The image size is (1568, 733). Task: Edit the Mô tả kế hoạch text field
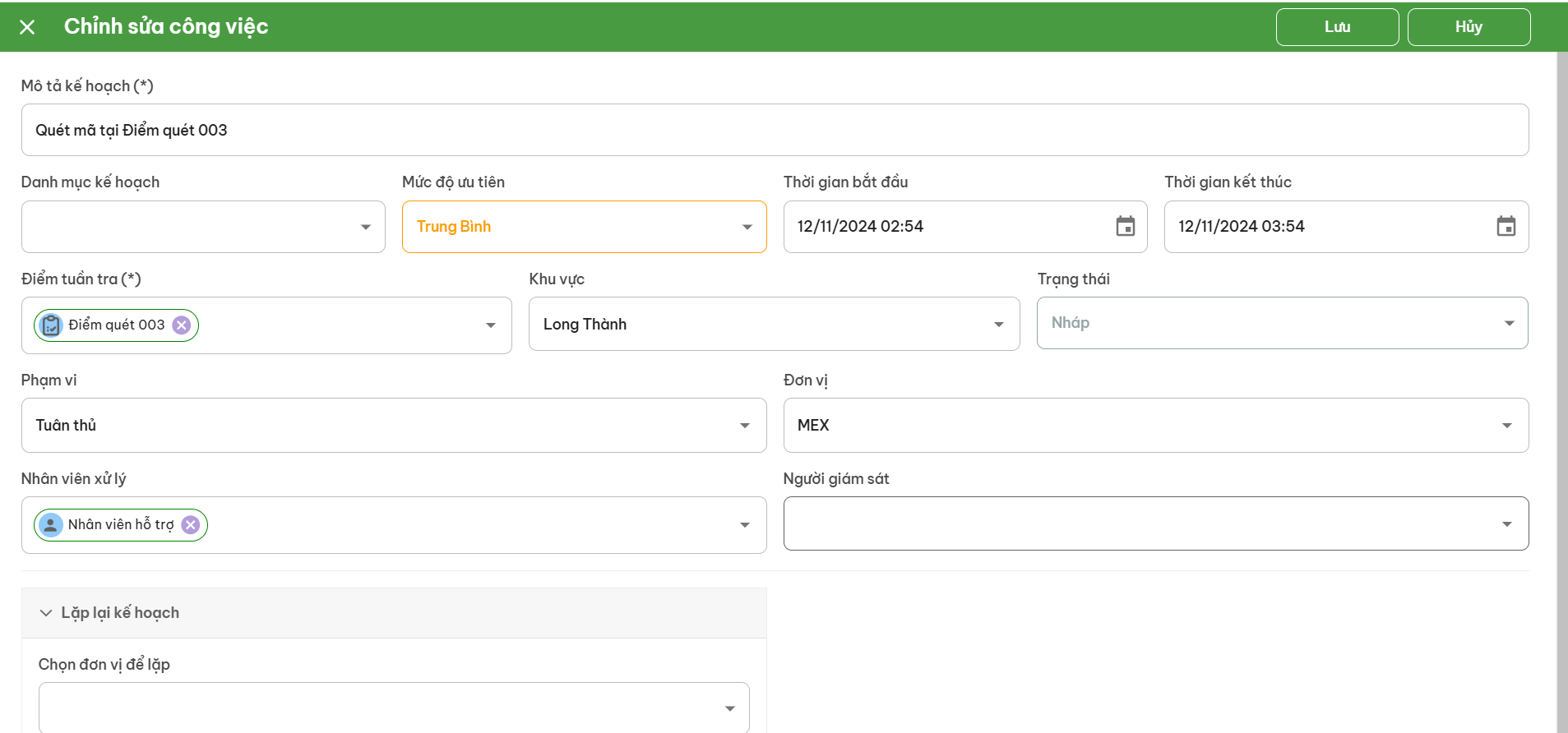[775, 130]
